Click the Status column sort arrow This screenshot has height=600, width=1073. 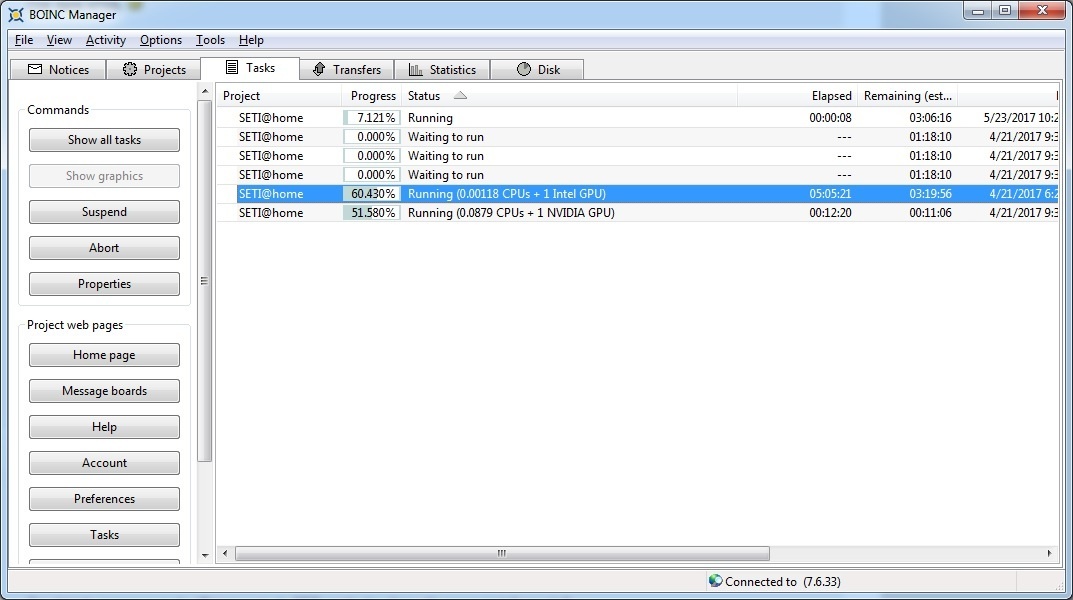click(461, 96)
